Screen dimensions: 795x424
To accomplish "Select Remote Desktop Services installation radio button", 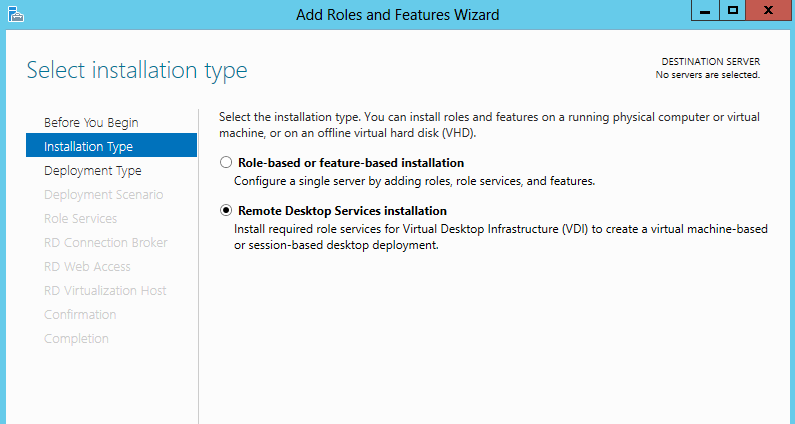I will click(x=226, y=210).
